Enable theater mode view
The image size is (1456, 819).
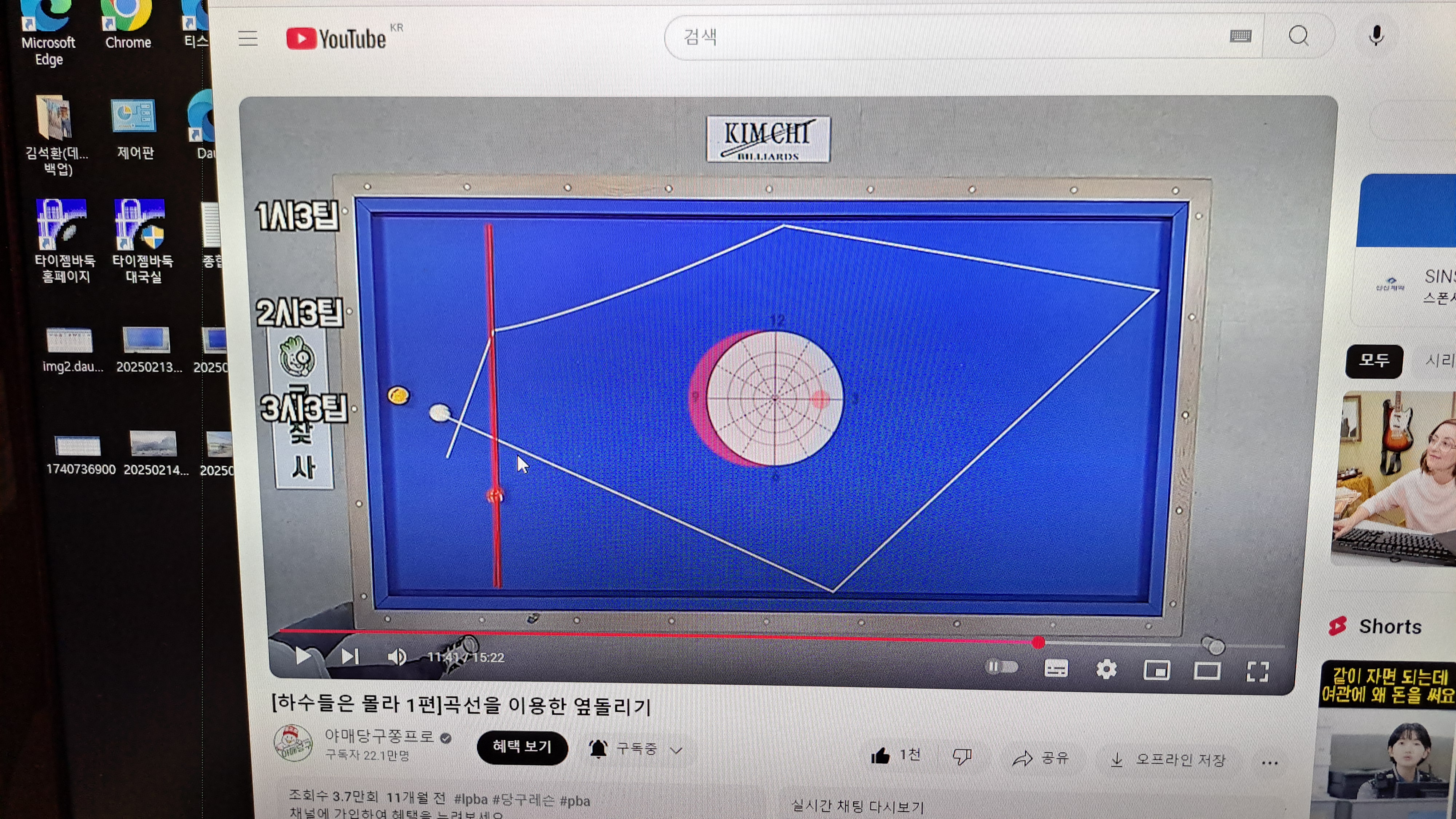(x=1206, y=671)
